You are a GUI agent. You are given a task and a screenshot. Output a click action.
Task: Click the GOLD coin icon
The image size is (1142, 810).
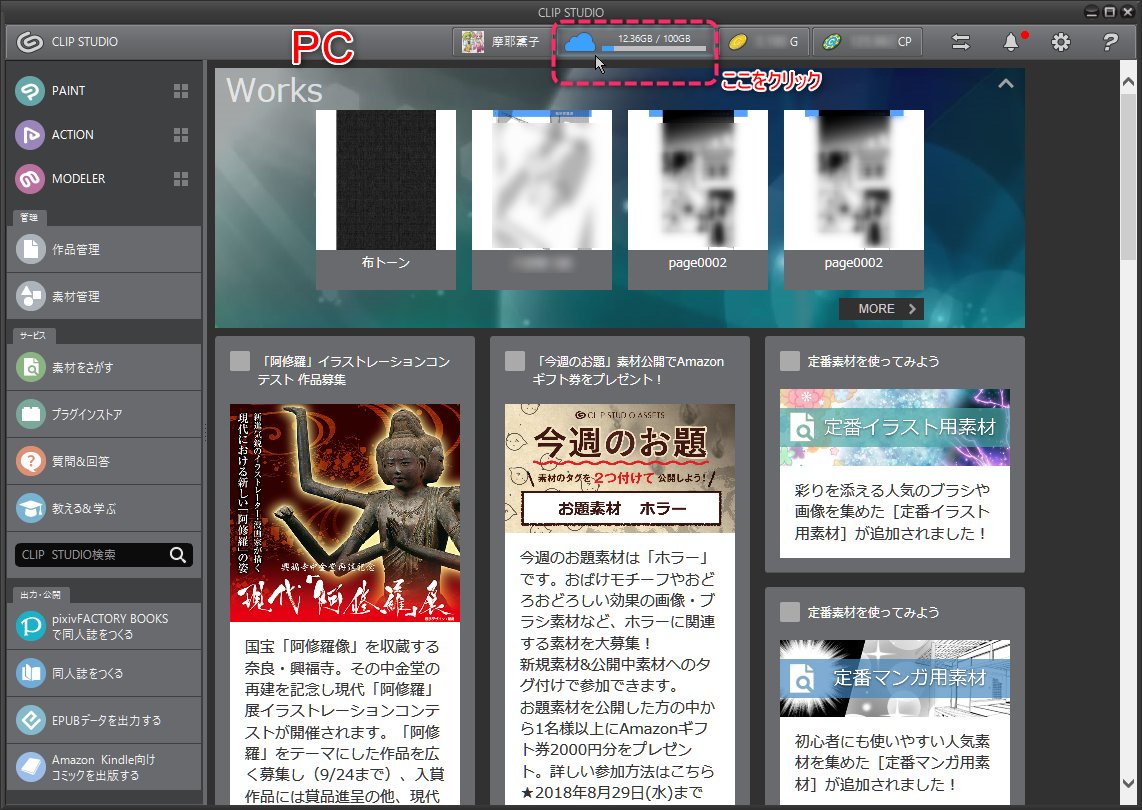coord(738,42)
